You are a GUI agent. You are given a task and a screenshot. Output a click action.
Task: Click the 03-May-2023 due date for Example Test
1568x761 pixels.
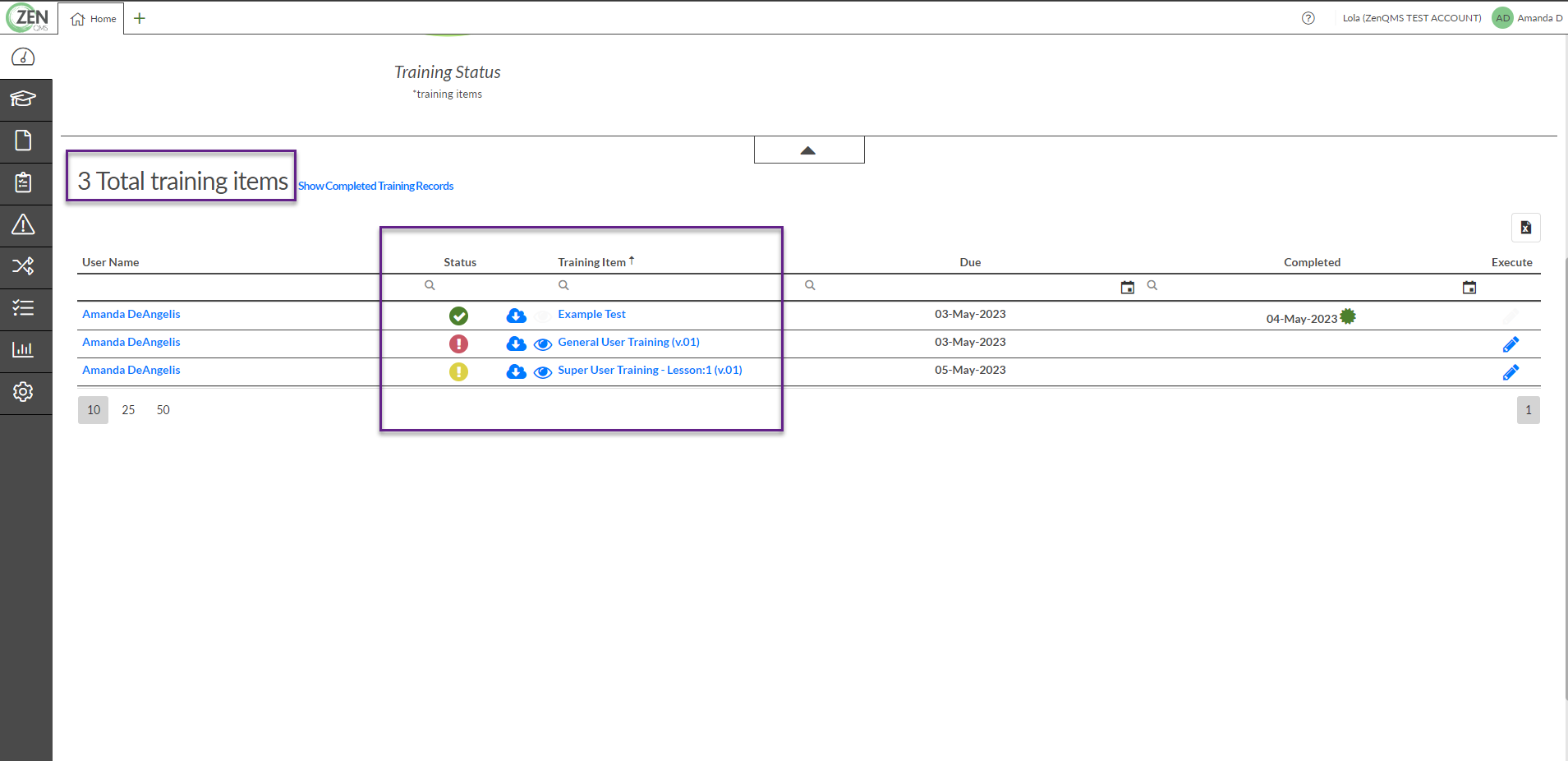pos(970,314)
